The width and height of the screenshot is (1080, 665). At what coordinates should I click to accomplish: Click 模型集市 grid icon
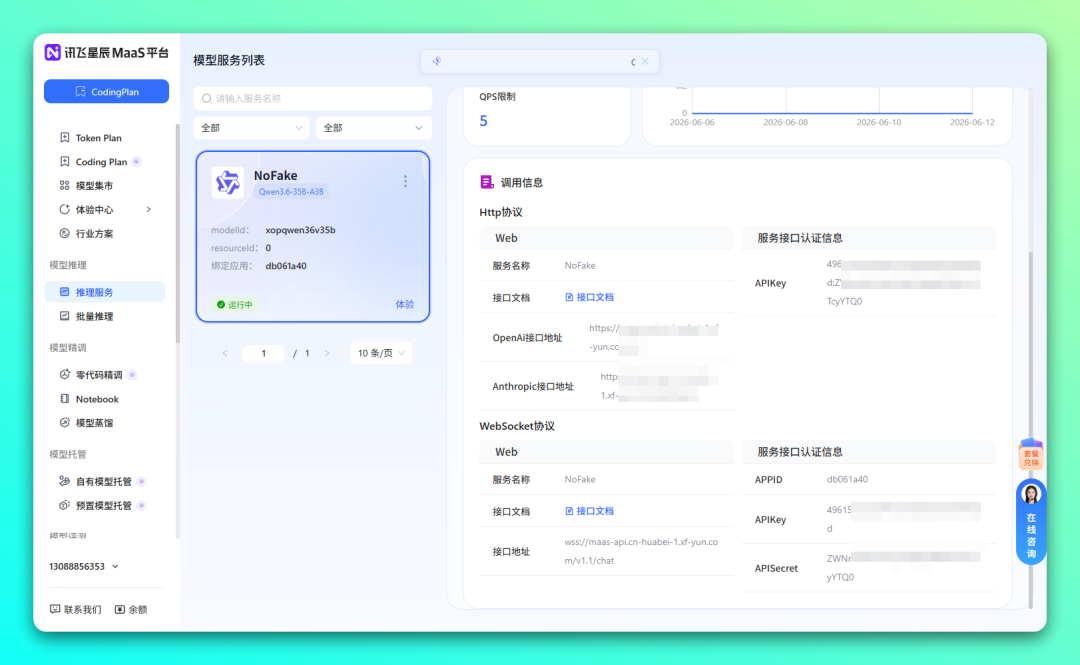pyautogui.click(x=65, y=185)
